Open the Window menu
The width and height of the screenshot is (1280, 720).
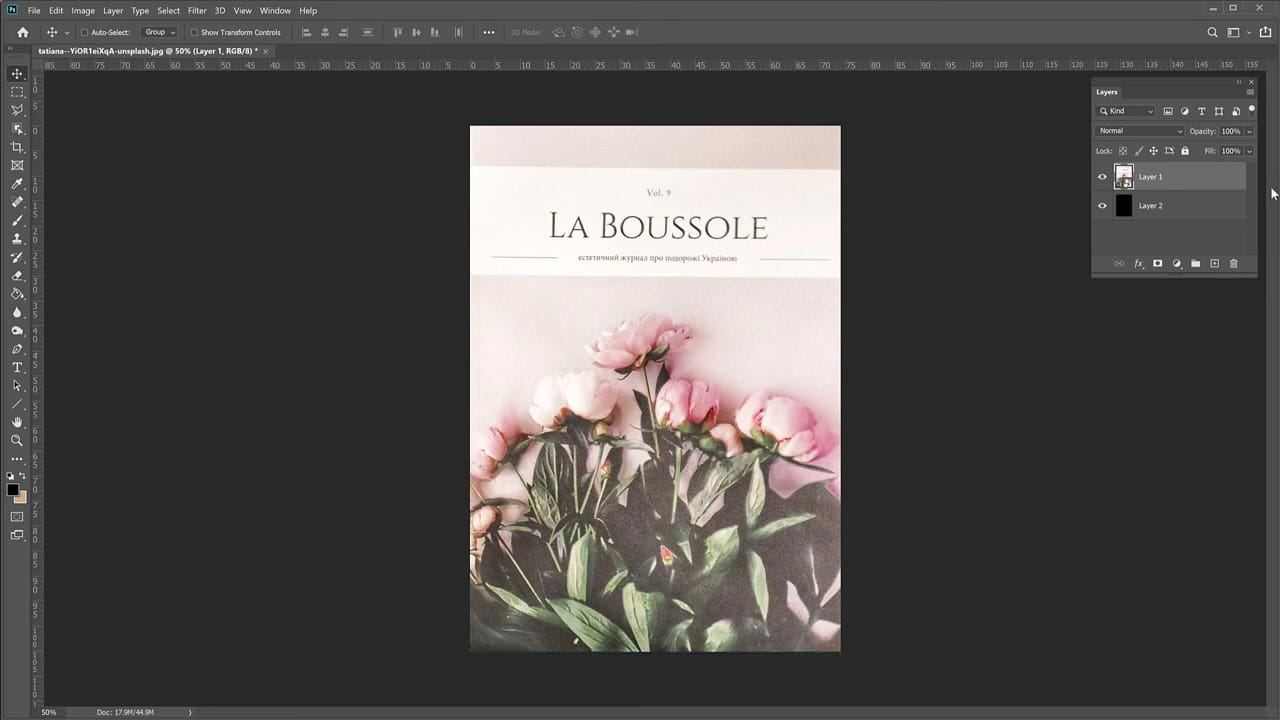click(x=275, y=11)
